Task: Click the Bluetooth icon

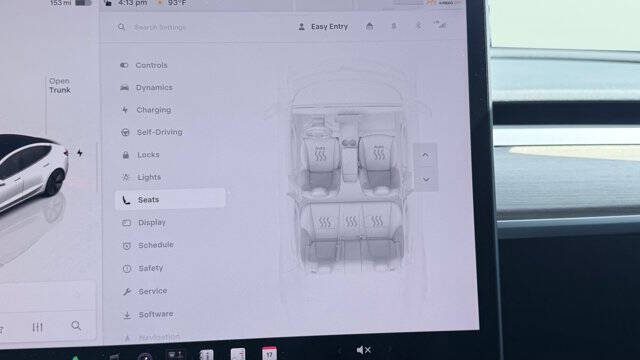Action: (x=418, y=26)
